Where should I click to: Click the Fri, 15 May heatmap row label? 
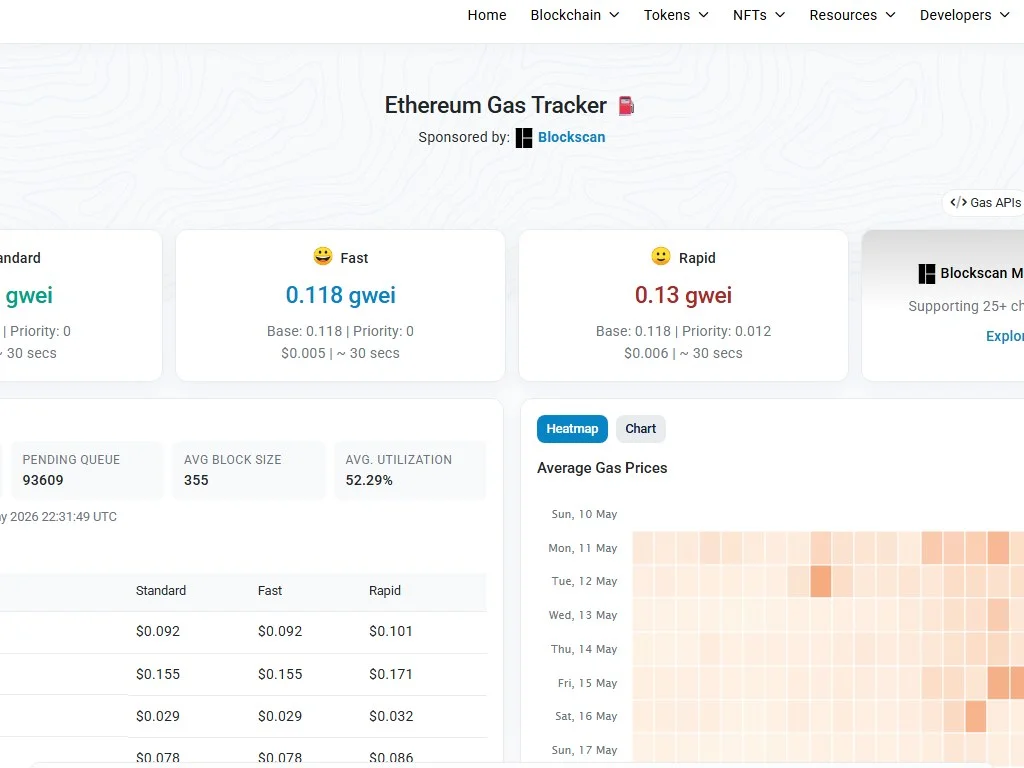point(587,683)
